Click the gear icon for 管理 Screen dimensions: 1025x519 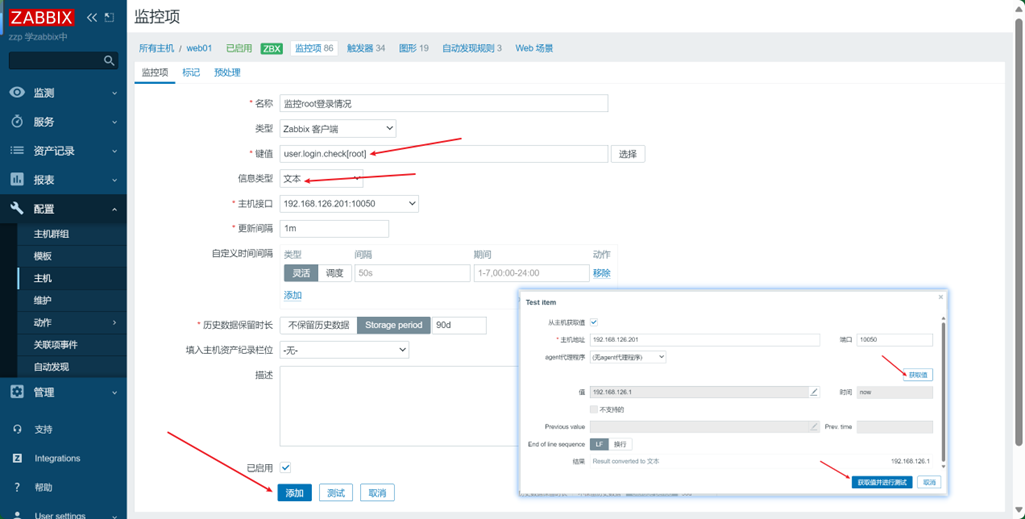[x=17, y=392]
